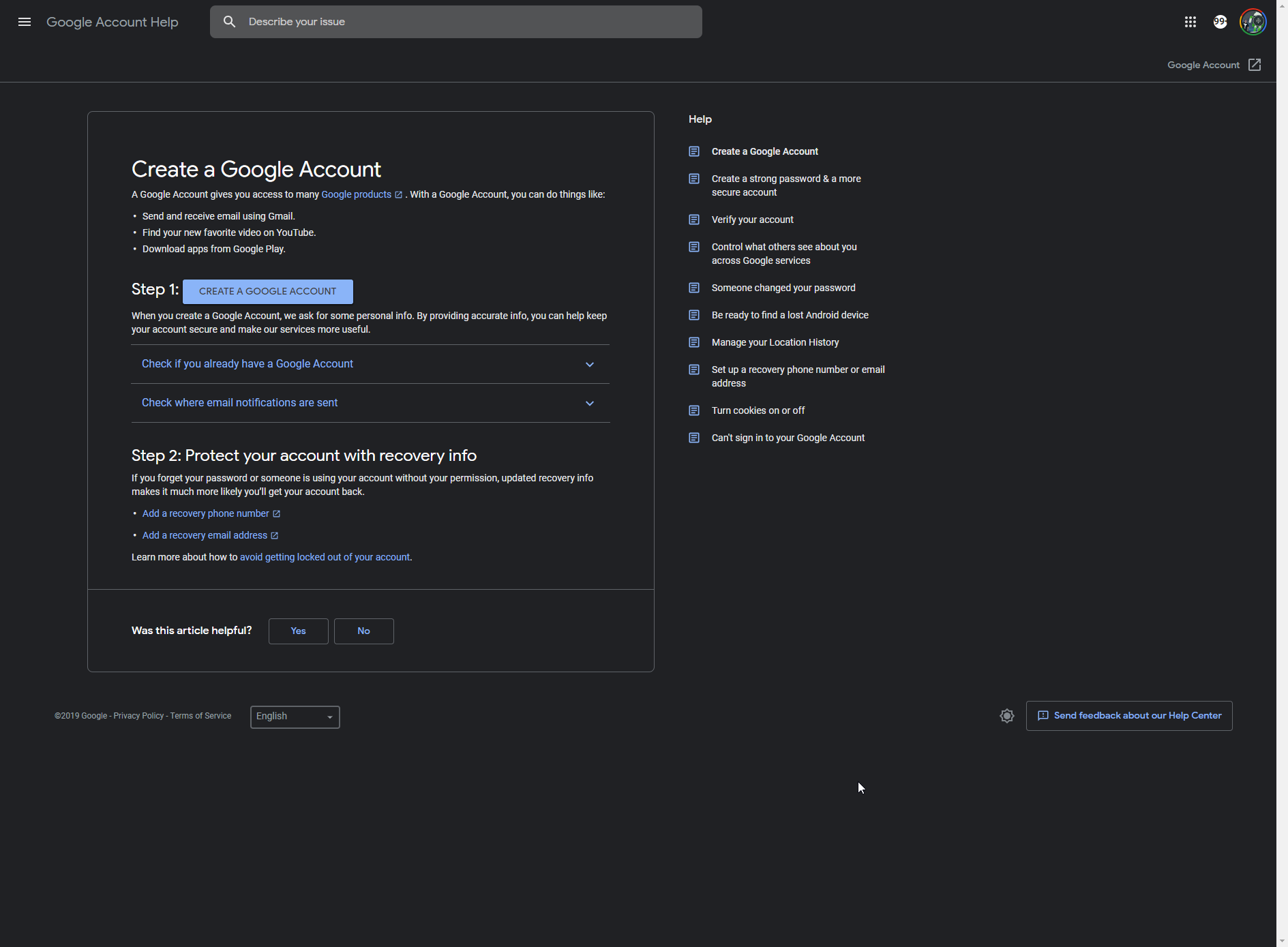The image size is (1288, 947).
Task: Open Manage your Location History article
Action: click(x=775, y=342)
